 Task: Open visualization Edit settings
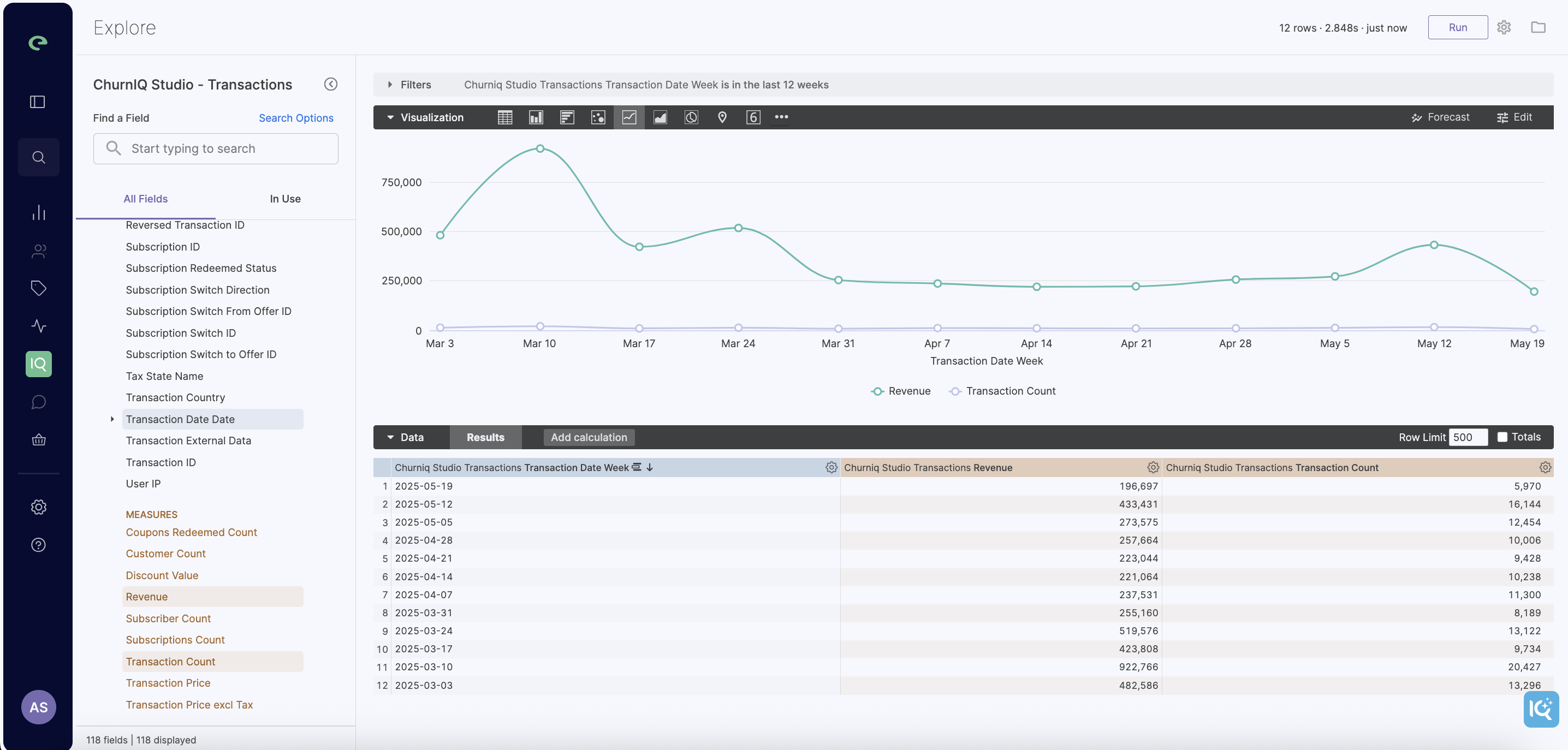click(1514, 117)
